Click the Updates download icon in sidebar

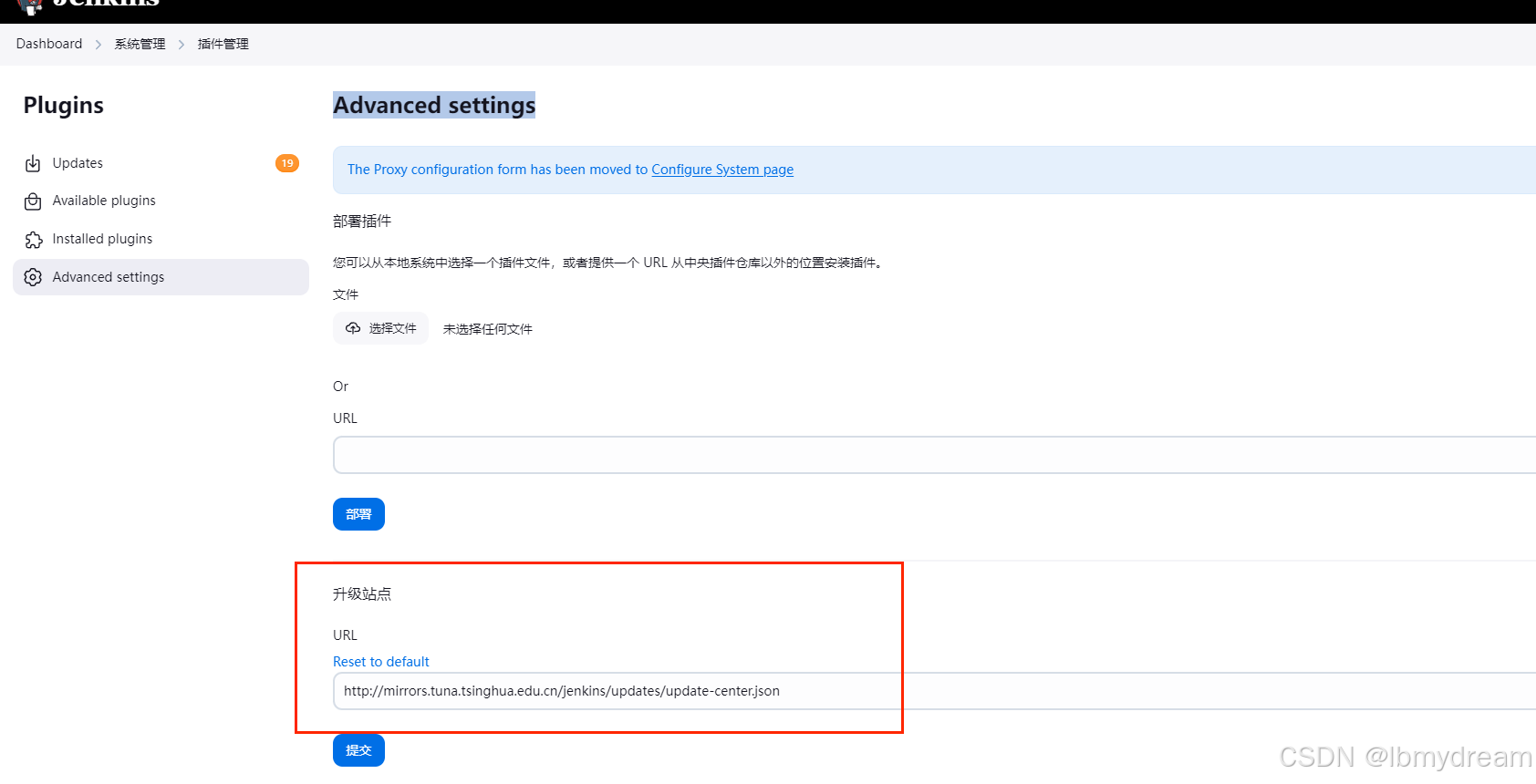tap(33, 163)
